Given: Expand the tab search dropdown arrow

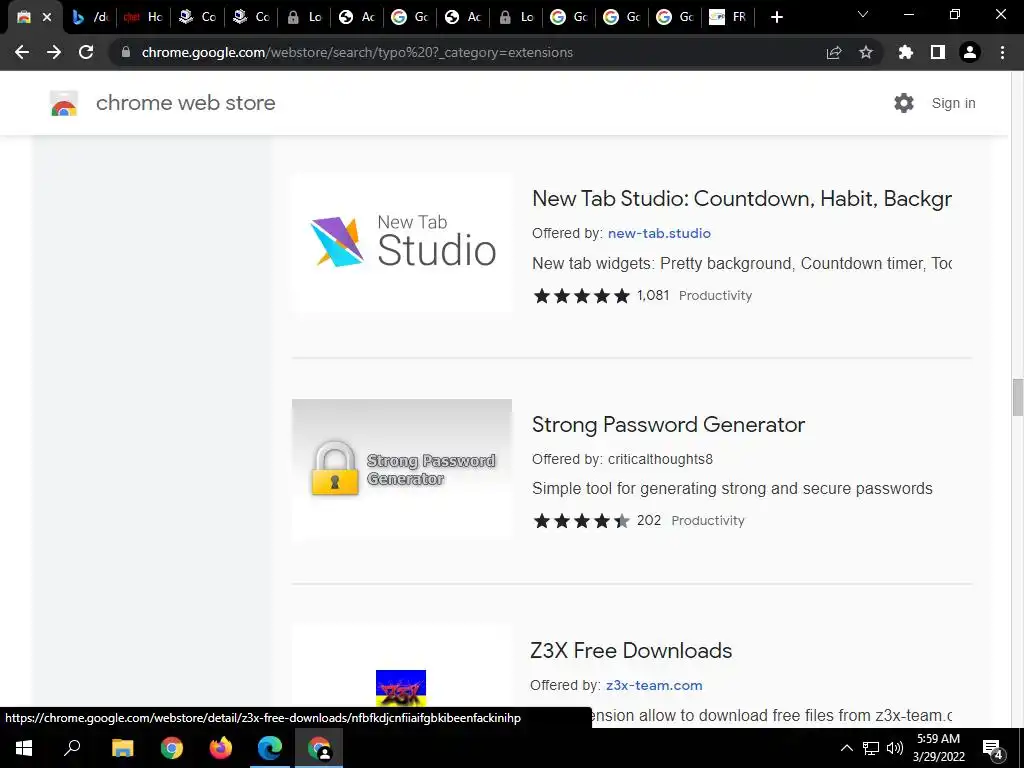Looking at the screenshot, I should [x=863, y=14].
